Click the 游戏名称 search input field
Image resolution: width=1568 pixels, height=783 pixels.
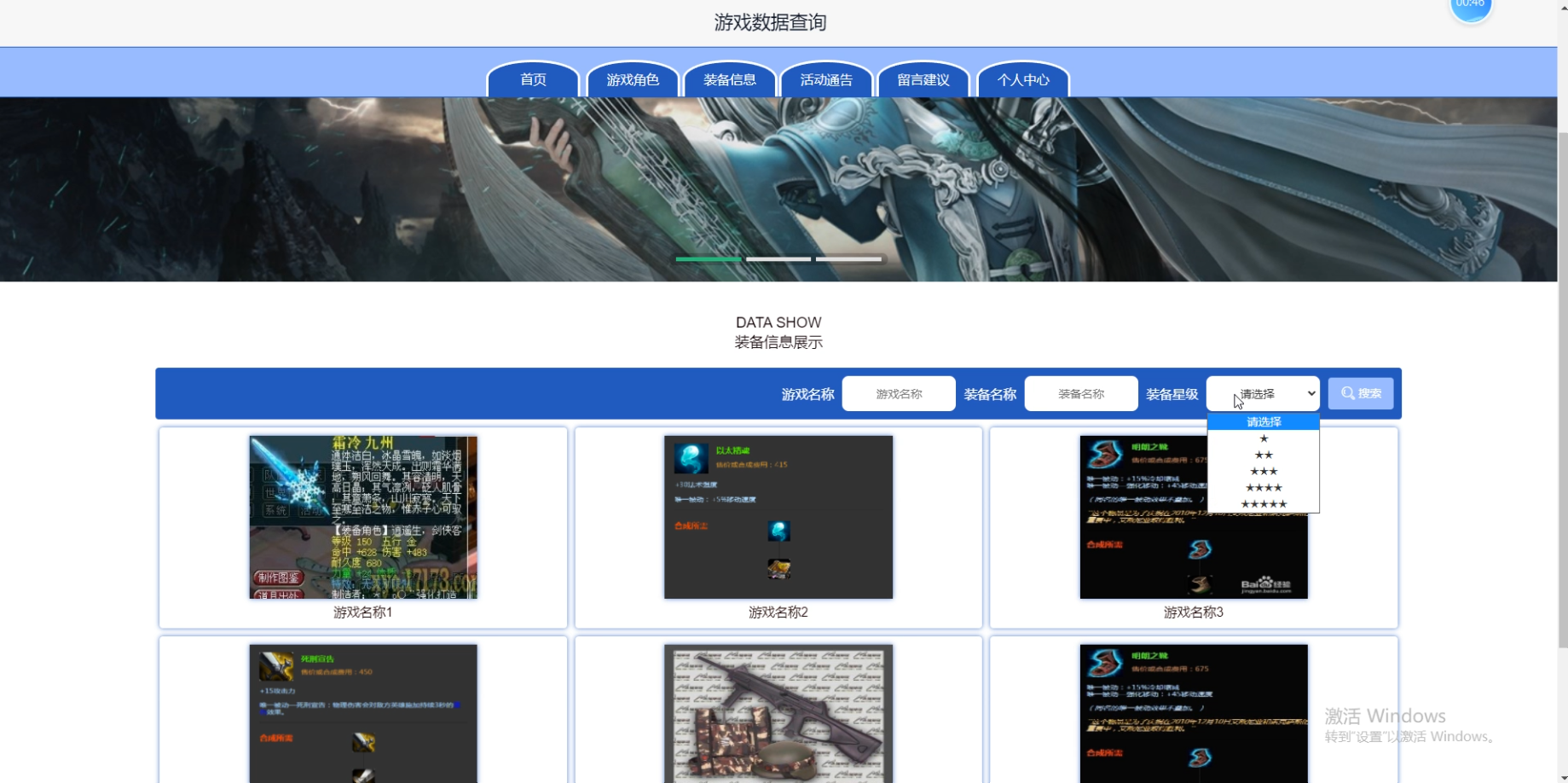[899, 393]
